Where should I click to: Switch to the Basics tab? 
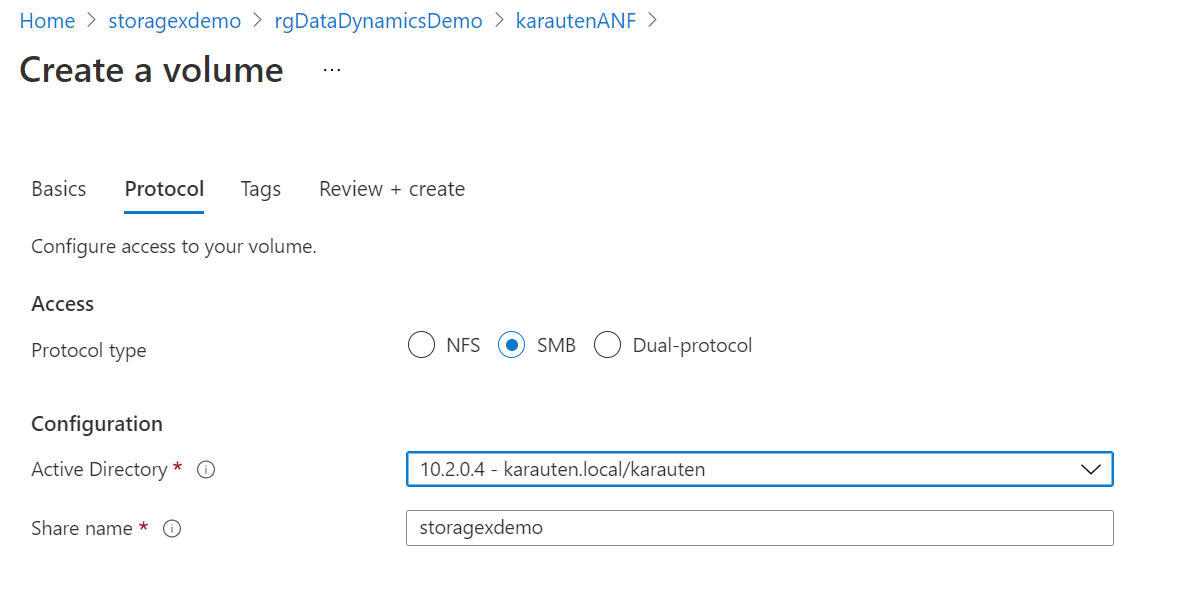coord(58,188)
